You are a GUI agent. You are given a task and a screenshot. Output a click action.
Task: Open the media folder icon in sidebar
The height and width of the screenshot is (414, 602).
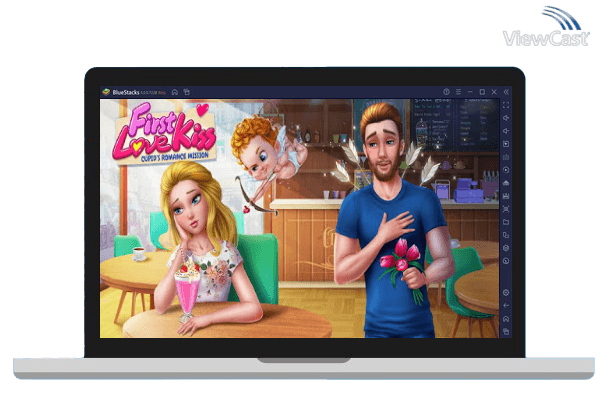[x=506, y=222]
